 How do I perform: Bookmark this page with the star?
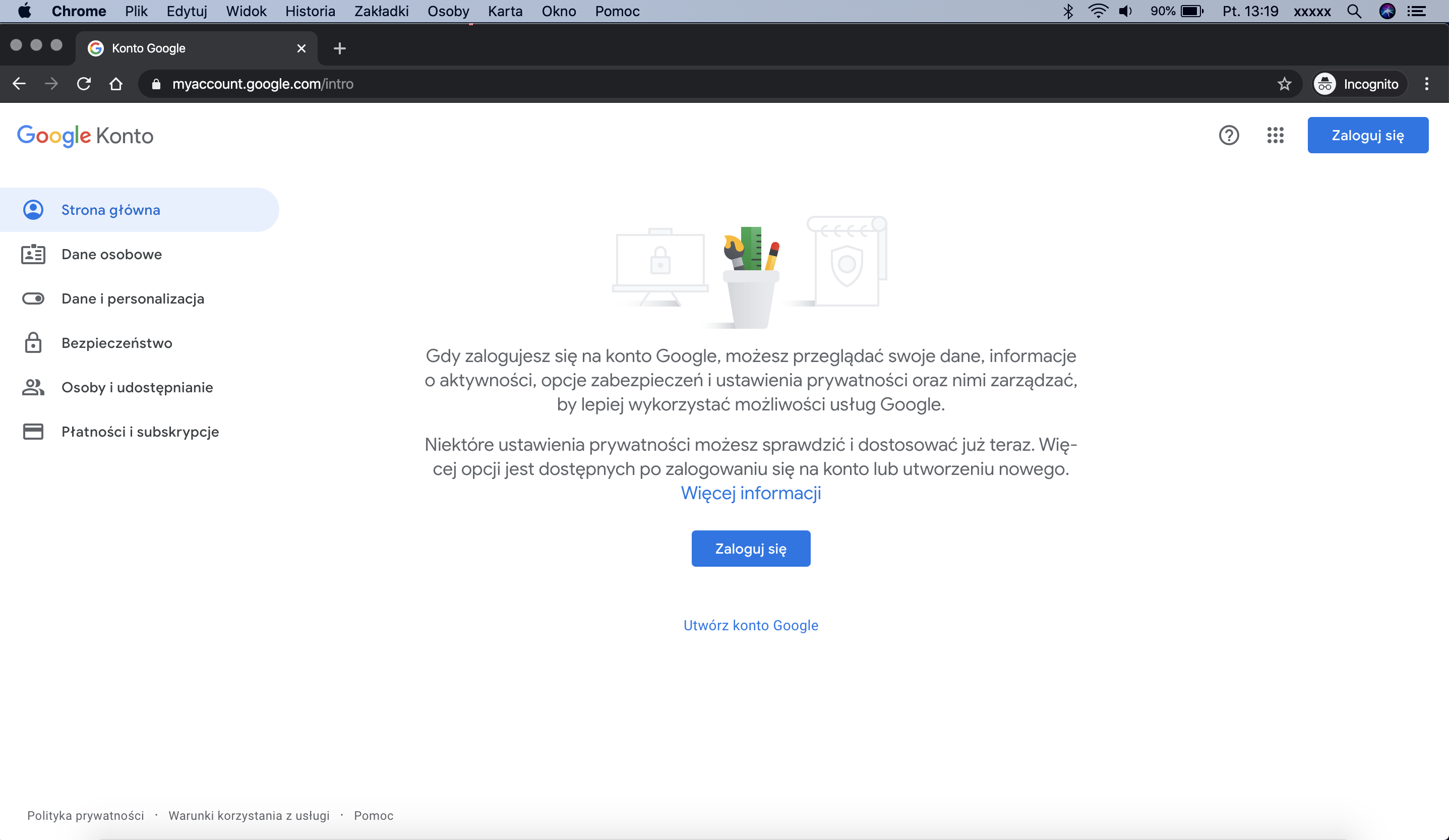coord(1285,84)
